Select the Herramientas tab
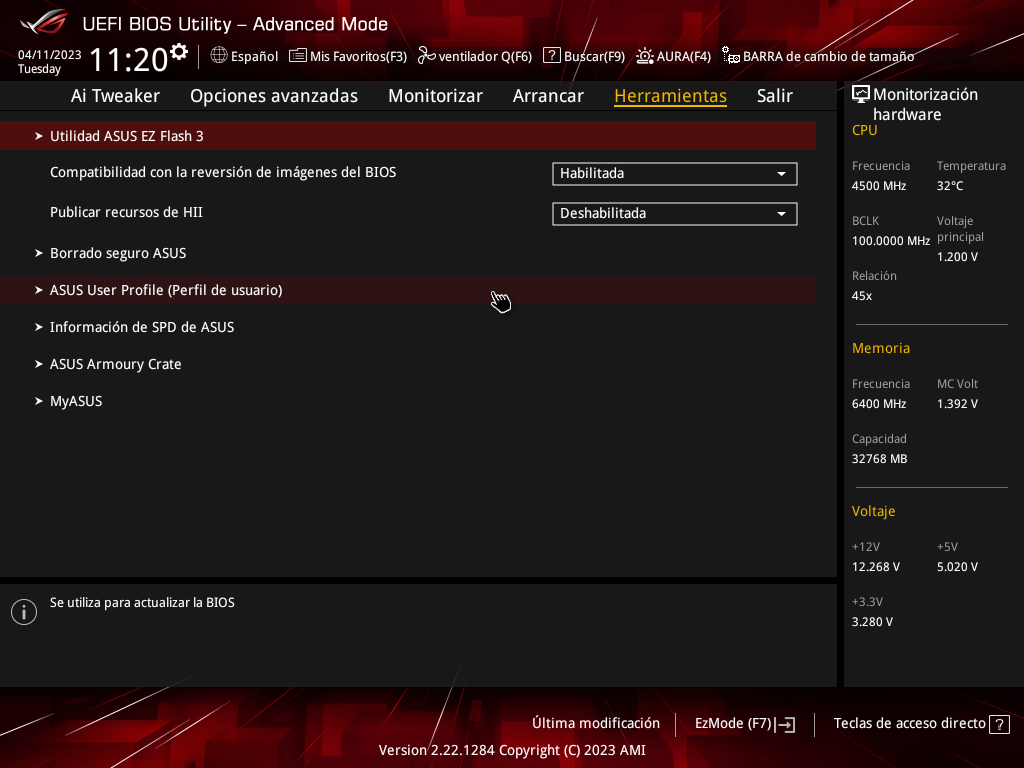1024x768 pixels. [670, 96]
